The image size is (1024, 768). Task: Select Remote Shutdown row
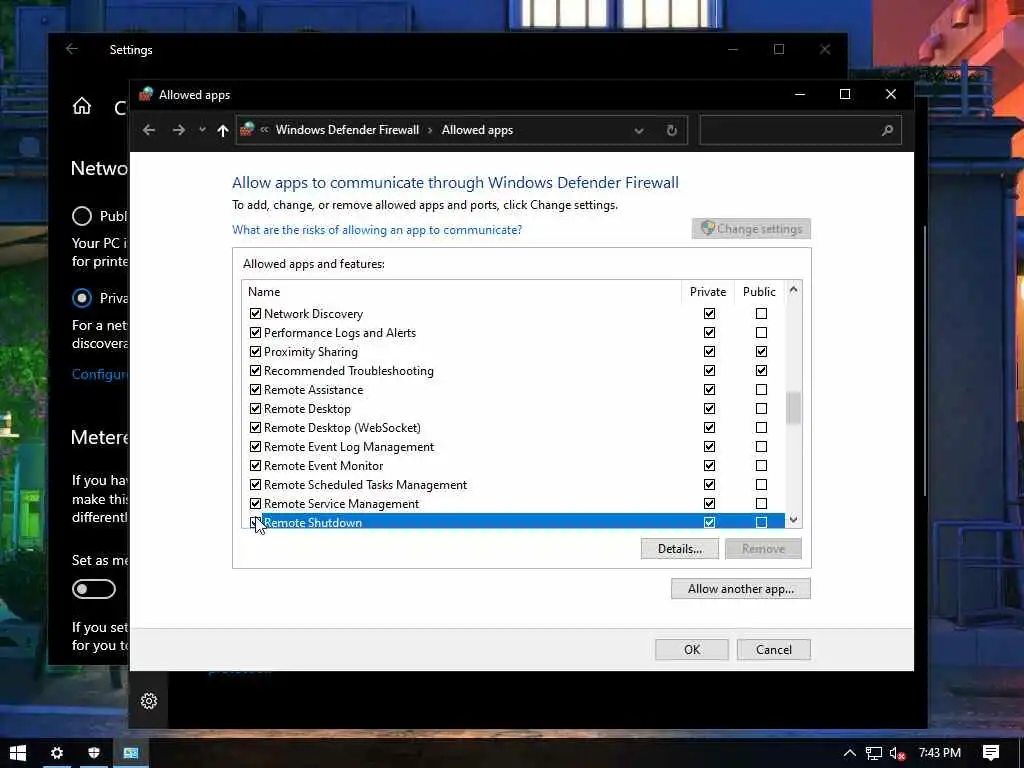tap(513, 521)
